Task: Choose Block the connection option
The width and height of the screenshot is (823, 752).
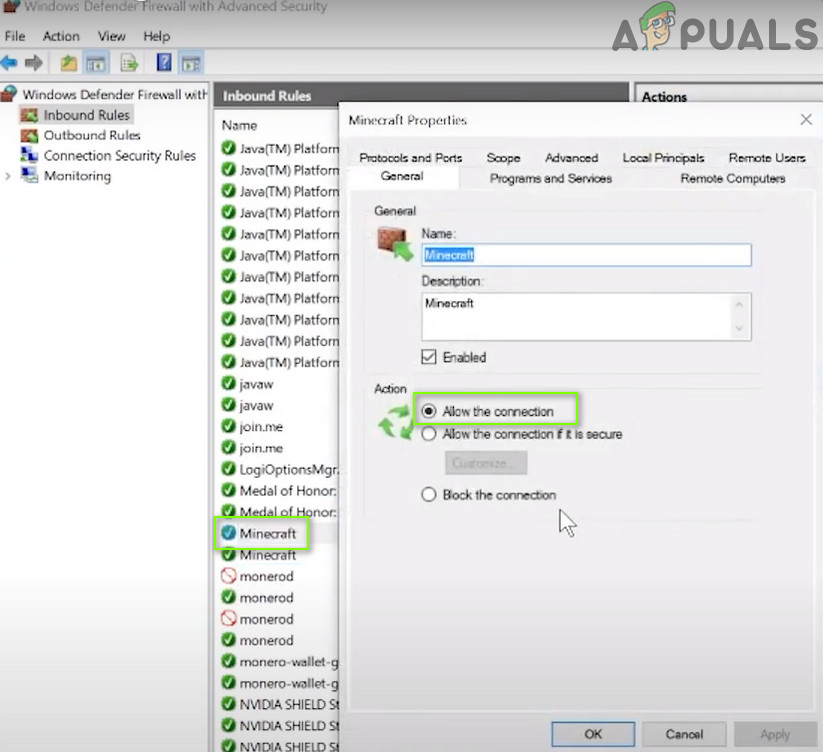Action: click(x=429, y=494)
